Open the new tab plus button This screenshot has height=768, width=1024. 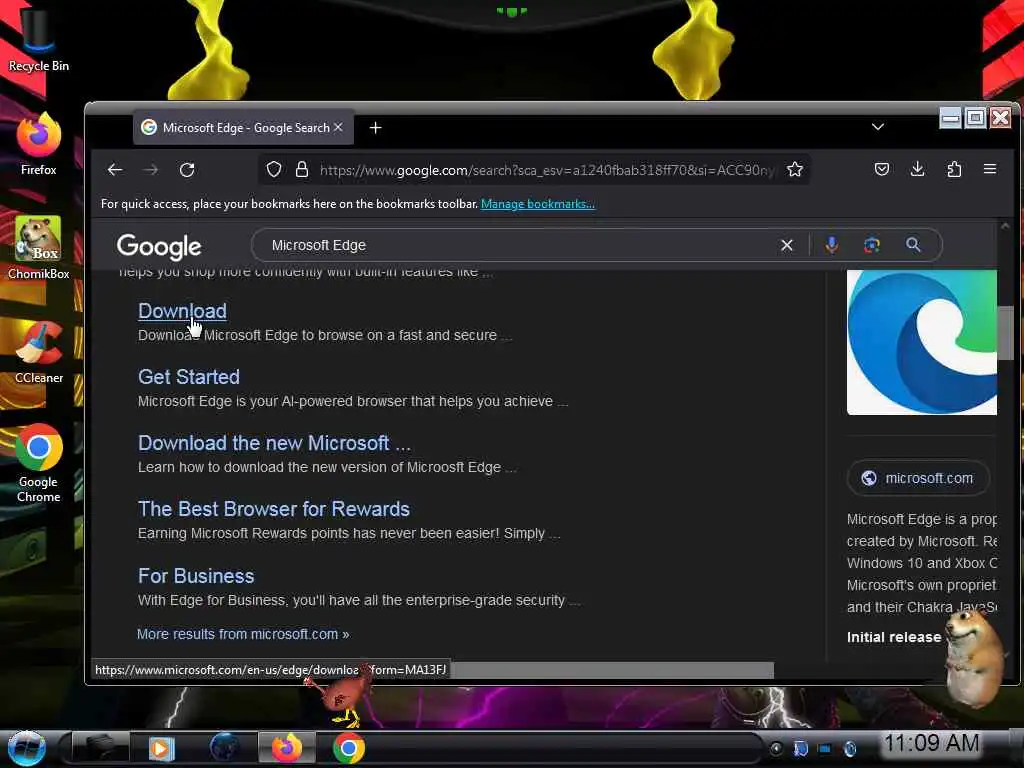point(376,128)
